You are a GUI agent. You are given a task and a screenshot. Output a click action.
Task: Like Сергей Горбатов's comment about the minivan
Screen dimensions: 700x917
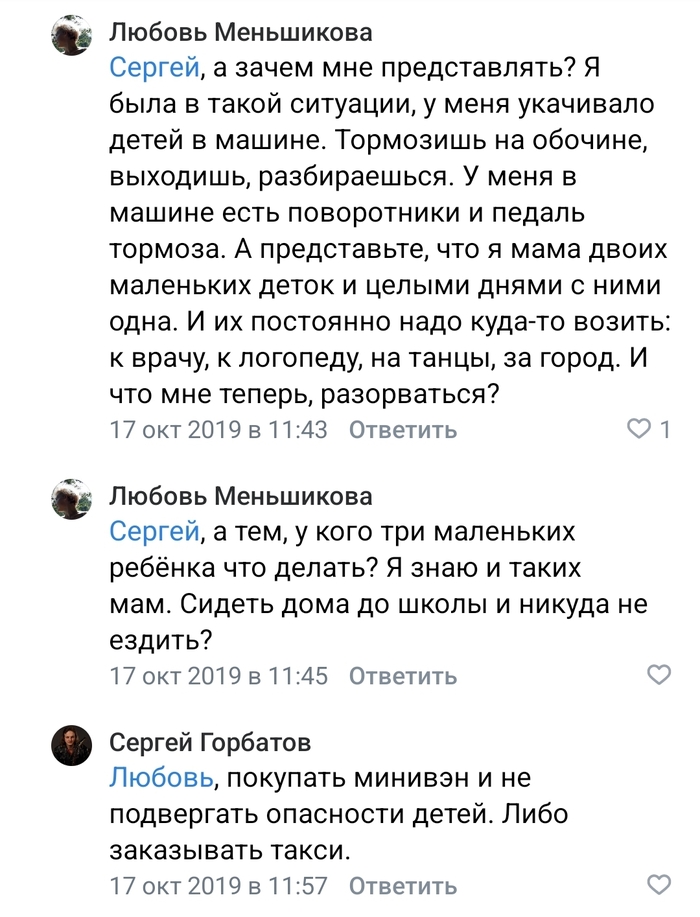click(660, 884)
